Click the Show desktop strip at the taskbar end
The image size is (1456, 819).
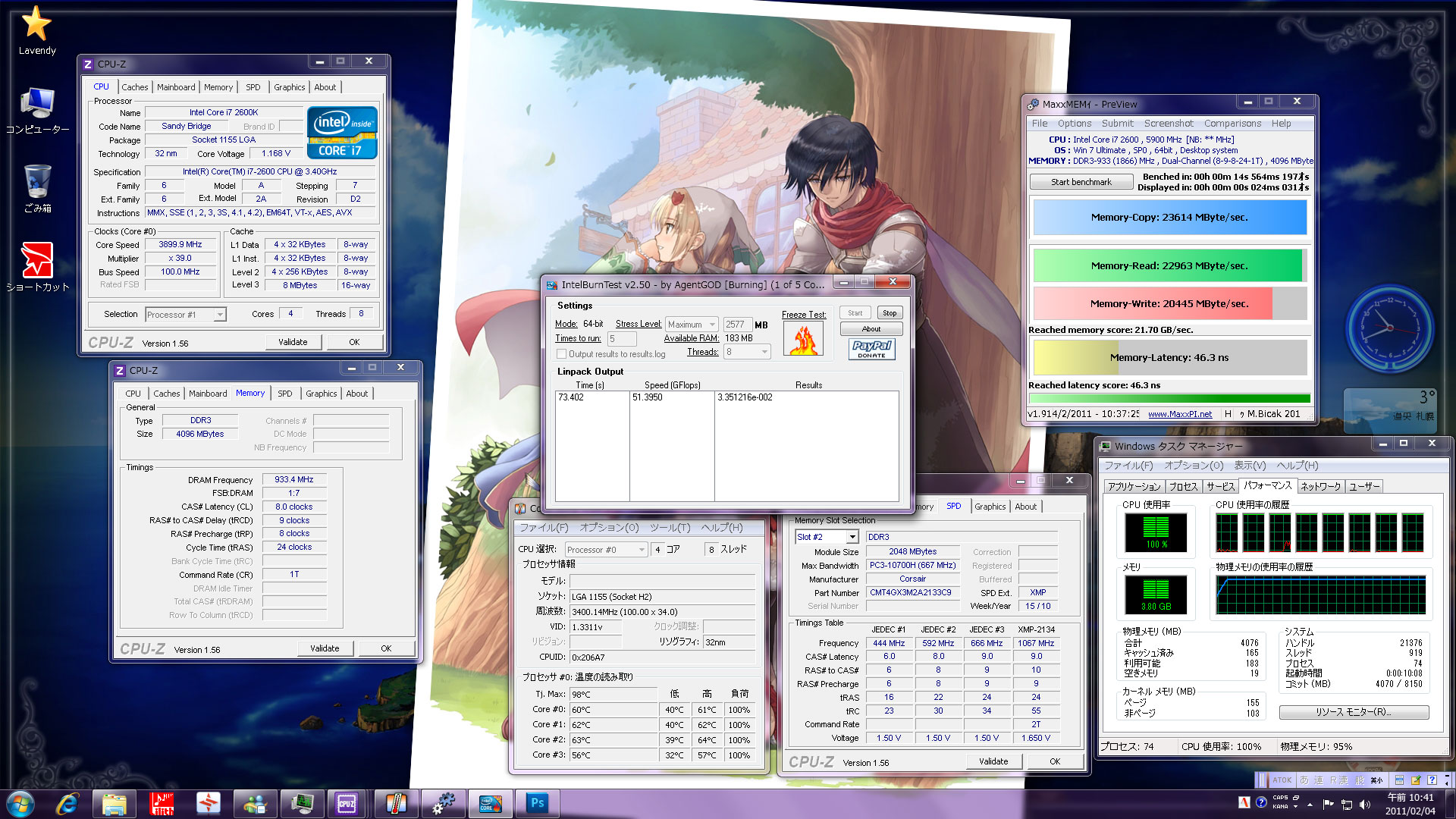pos(1451,803)
